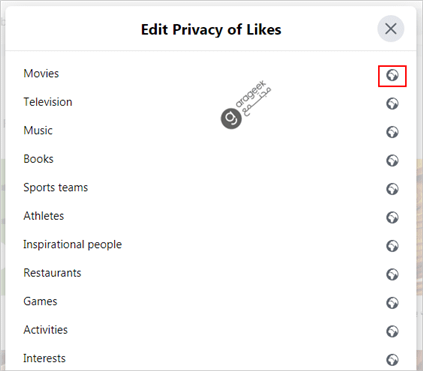The height and width of the screenshot is (371, 423).
Task: Change Television privacy via globe icon
Action: point(392,104)
